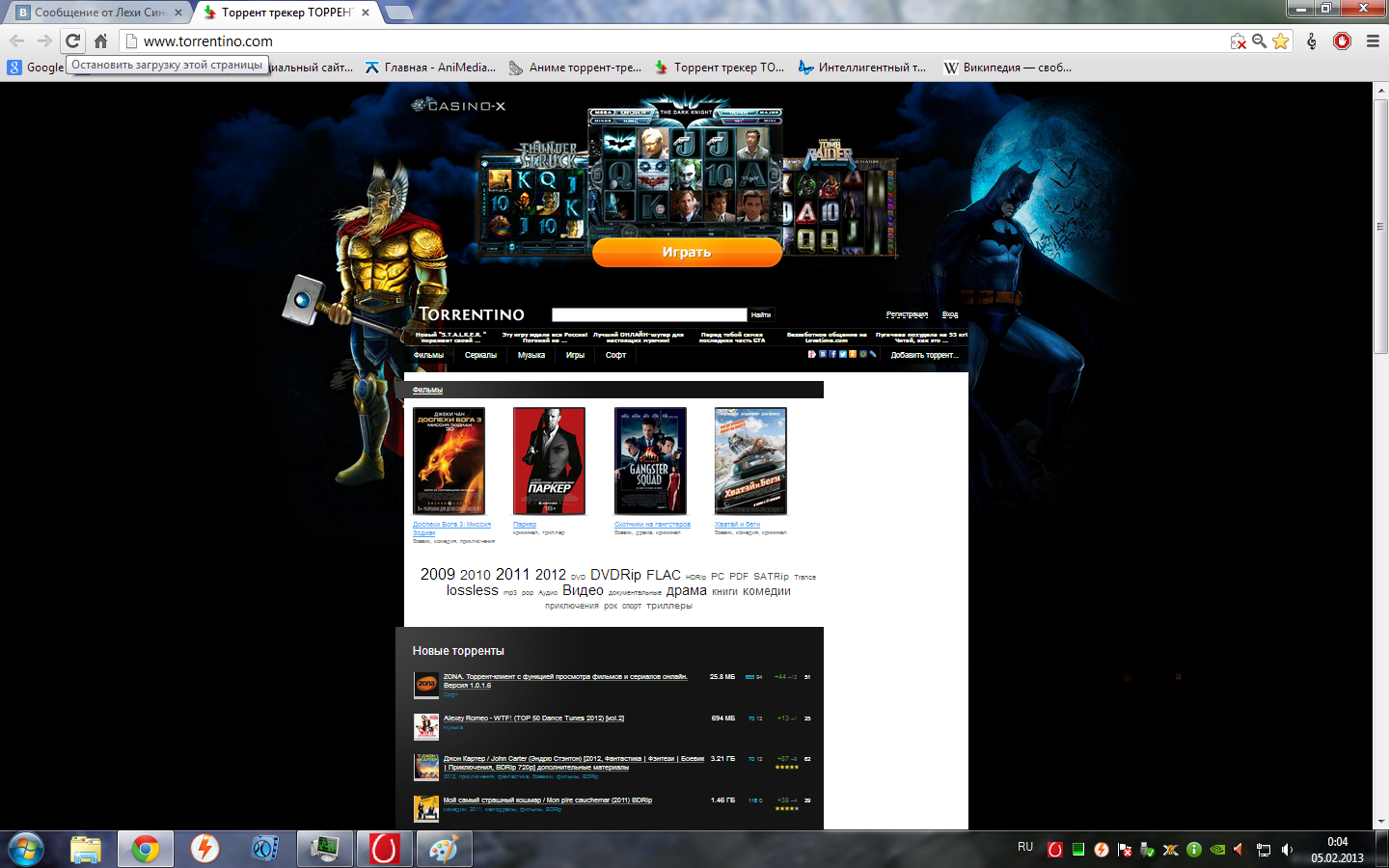
Task: Open the John Carter torrent entry
Action: click(x=574, y=763)
